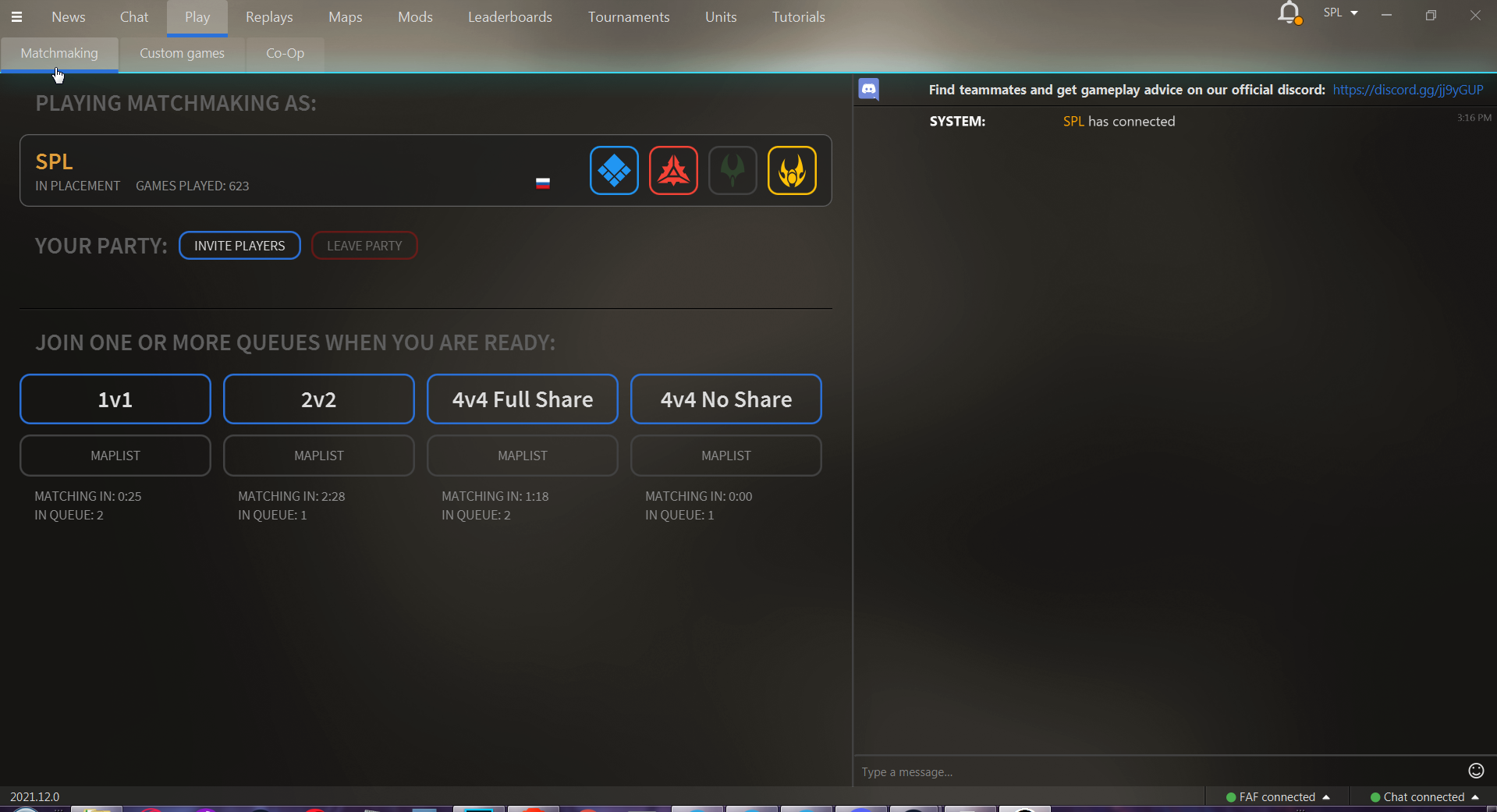Viewport: 1497px width, 812px height.
Task: Toggle the Cybran faction selection
Action: pos(673,170)
